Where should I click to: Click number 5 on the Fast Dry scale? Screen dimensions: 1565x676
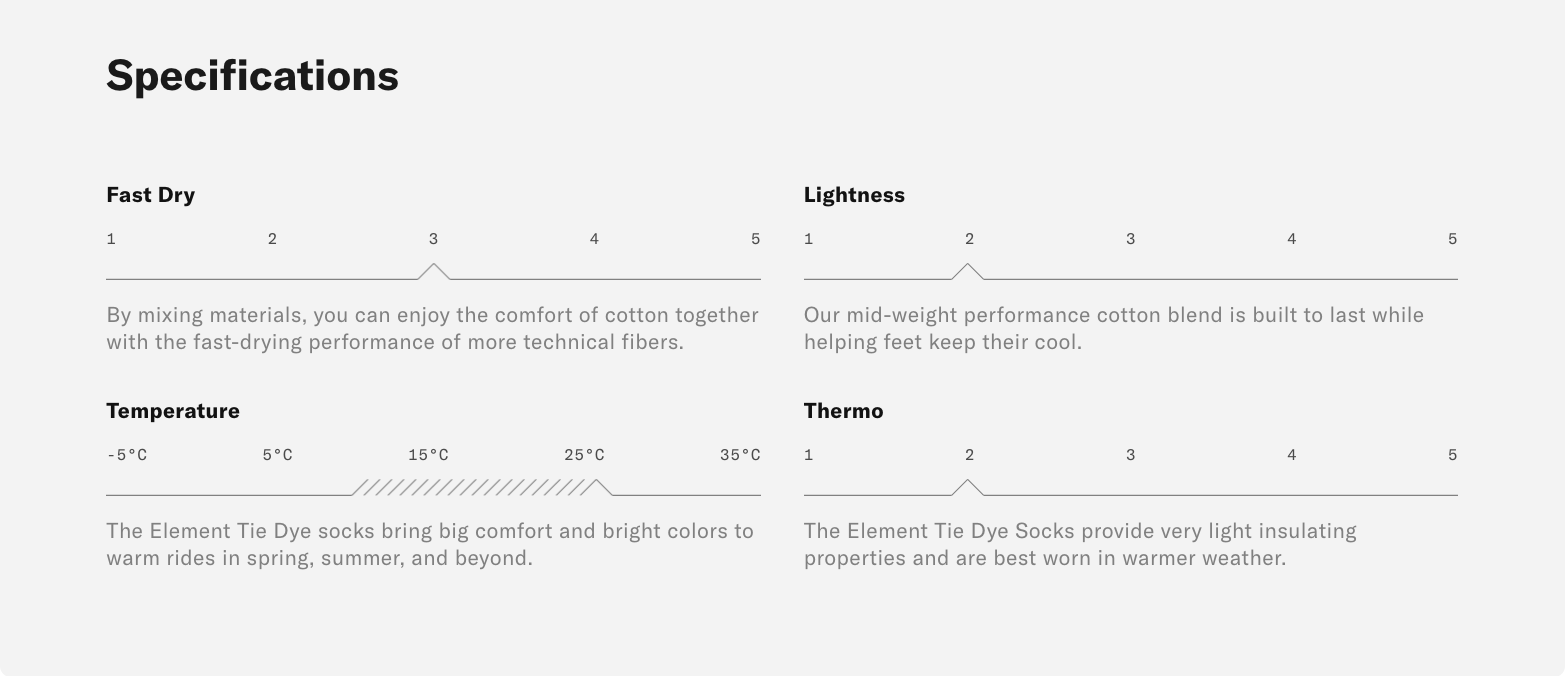pos(755,239)
